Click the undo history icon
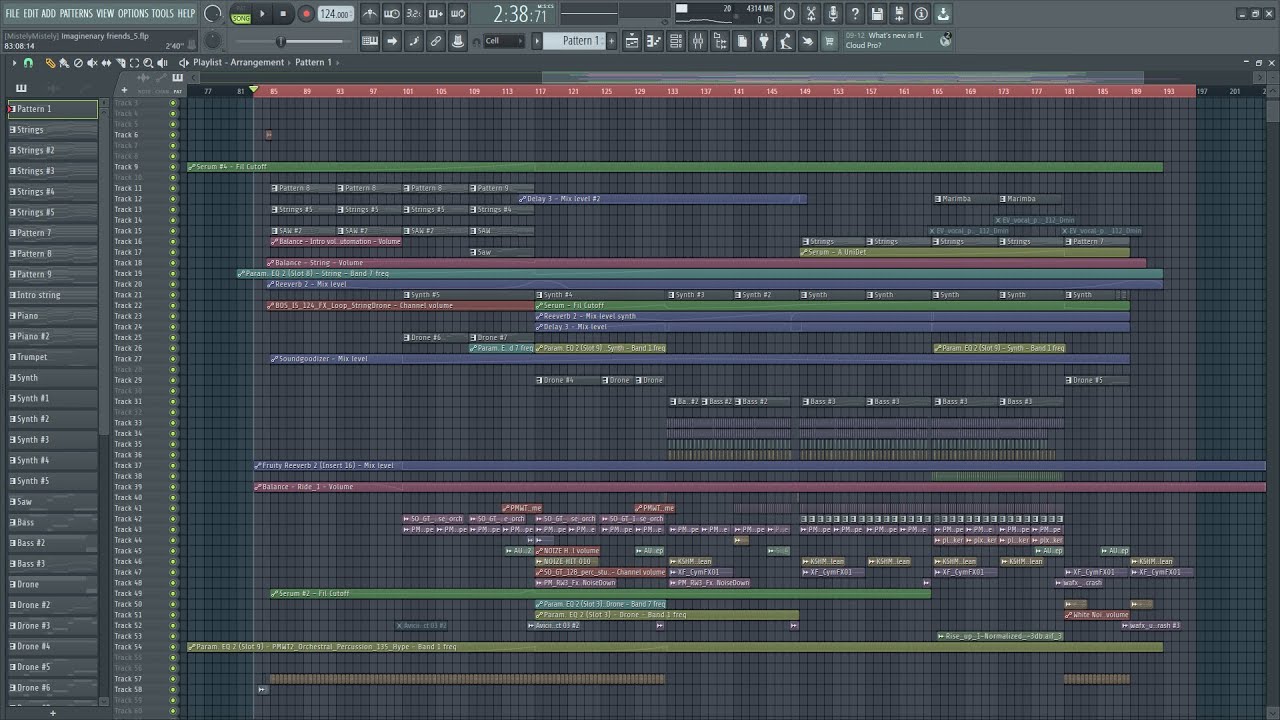Viewport: 1280px width, 720px height. [x=789, y=14]
